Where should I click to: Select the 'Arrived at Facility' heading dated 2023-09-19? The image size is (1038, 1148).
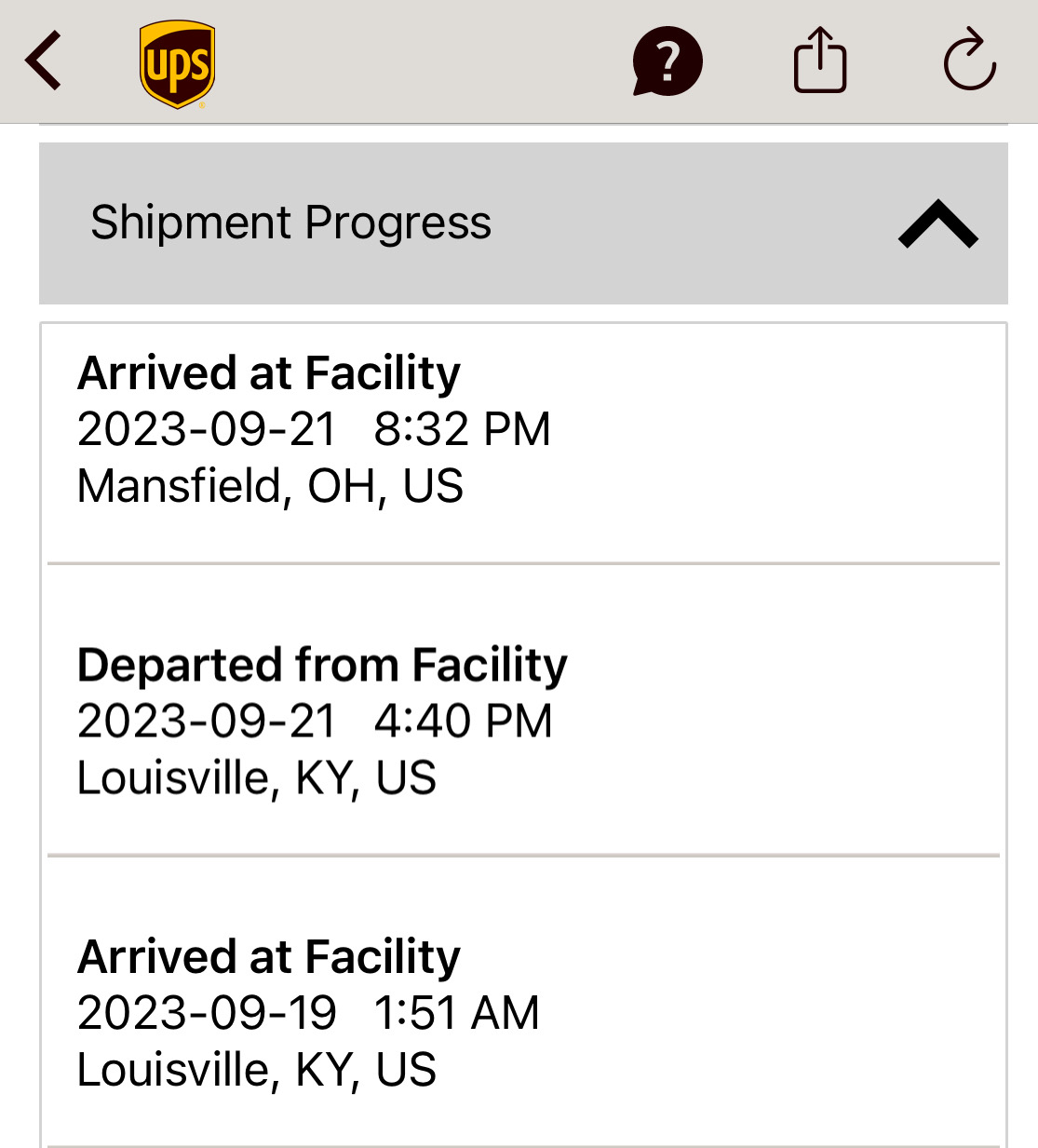[x=269, y=957]
